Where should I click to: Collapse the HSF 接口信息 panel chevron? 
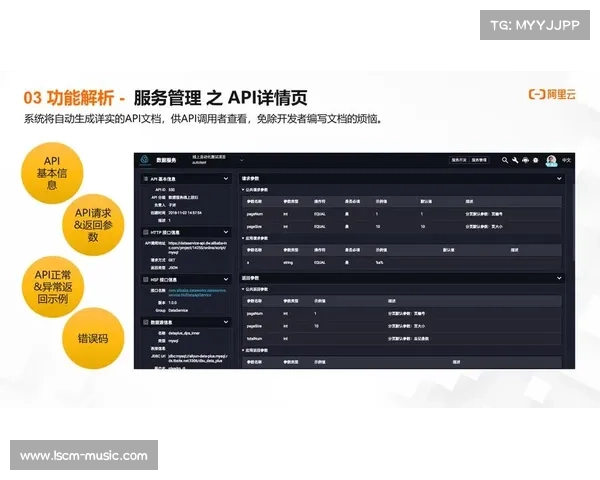coord(226,279)
